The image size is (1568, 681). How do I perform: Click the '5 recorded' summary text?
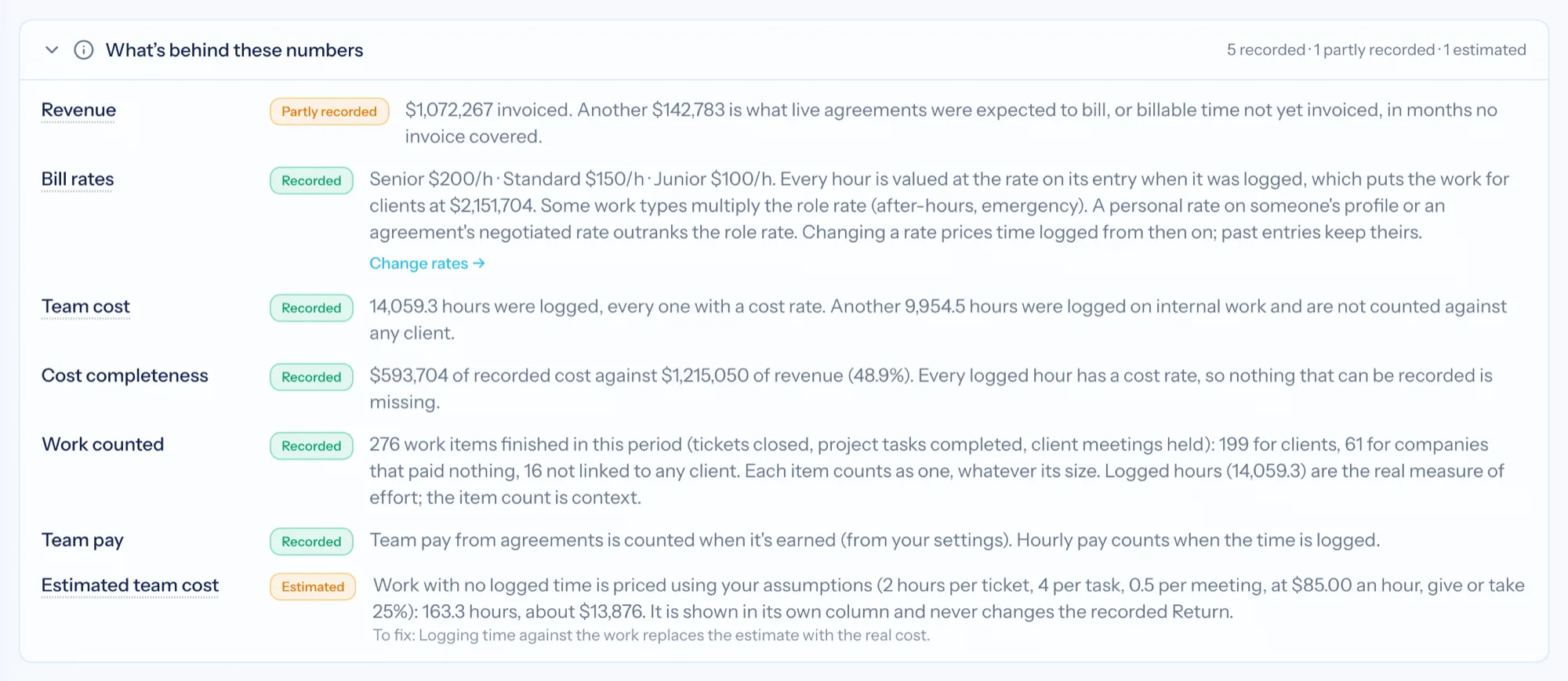tap(1265, 50)
